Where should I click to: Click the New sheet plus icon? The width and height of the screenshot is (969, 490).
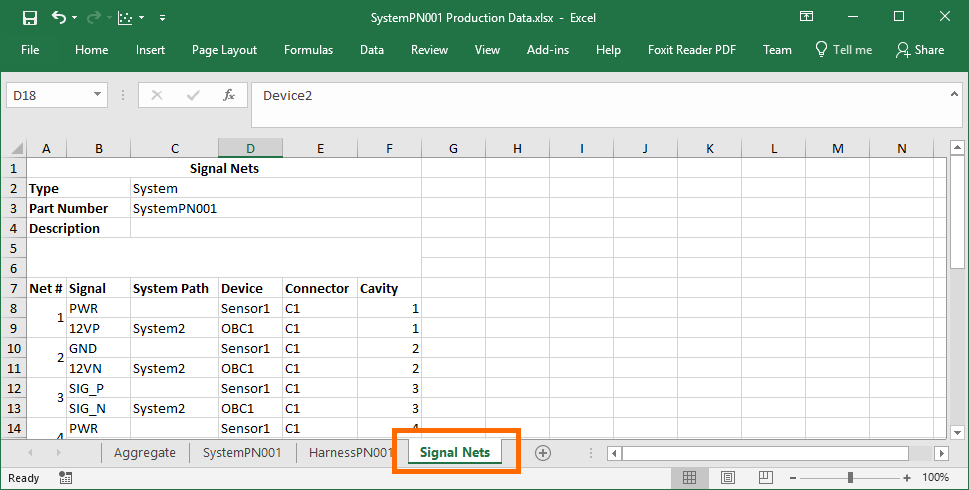coord(542,453)
